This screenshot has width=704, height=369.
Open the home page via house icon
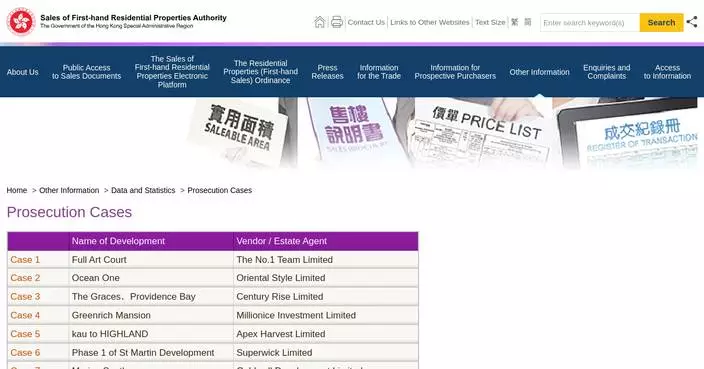(320, 22)
